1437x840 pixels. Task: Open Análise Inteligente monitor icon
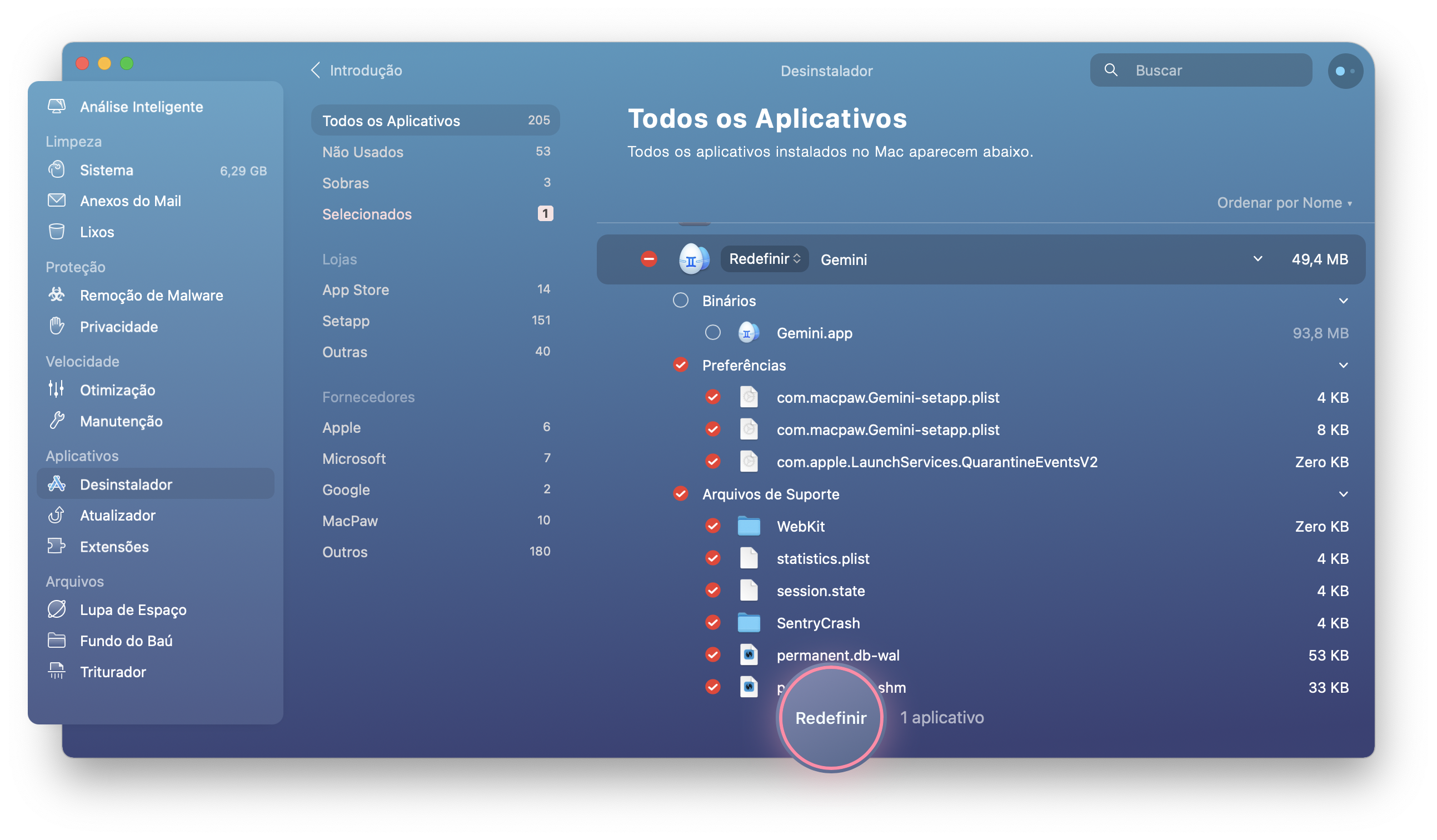(x=57, y=107)
